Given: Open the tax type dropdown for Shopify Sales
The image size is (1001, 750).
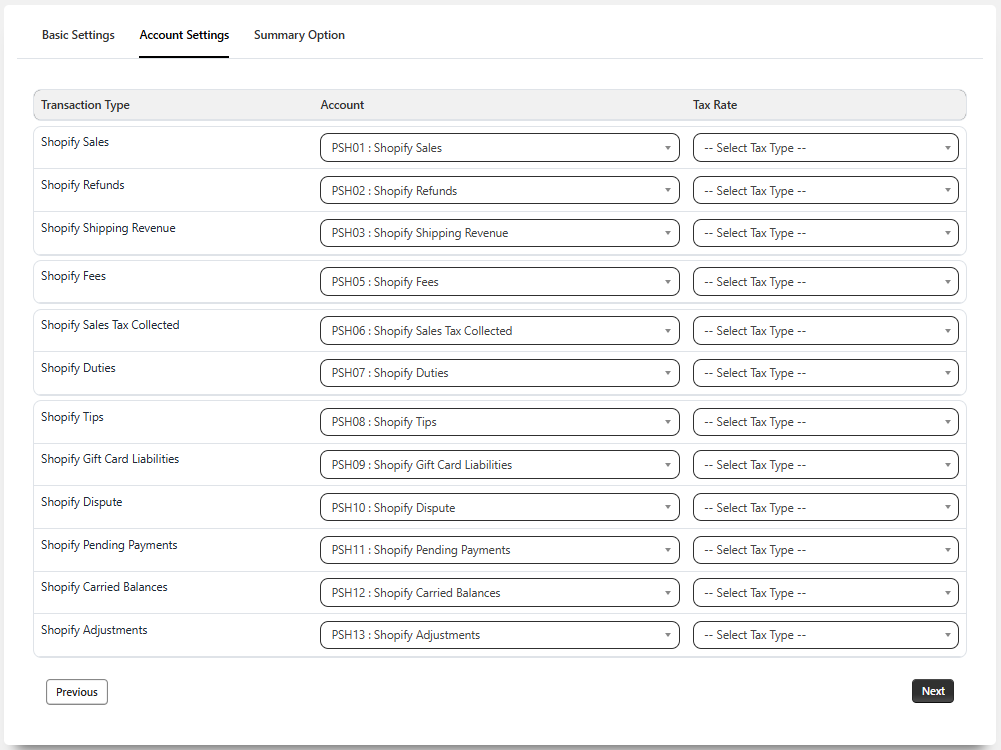Looking at the screenshot, I should [x=825, y=148].
